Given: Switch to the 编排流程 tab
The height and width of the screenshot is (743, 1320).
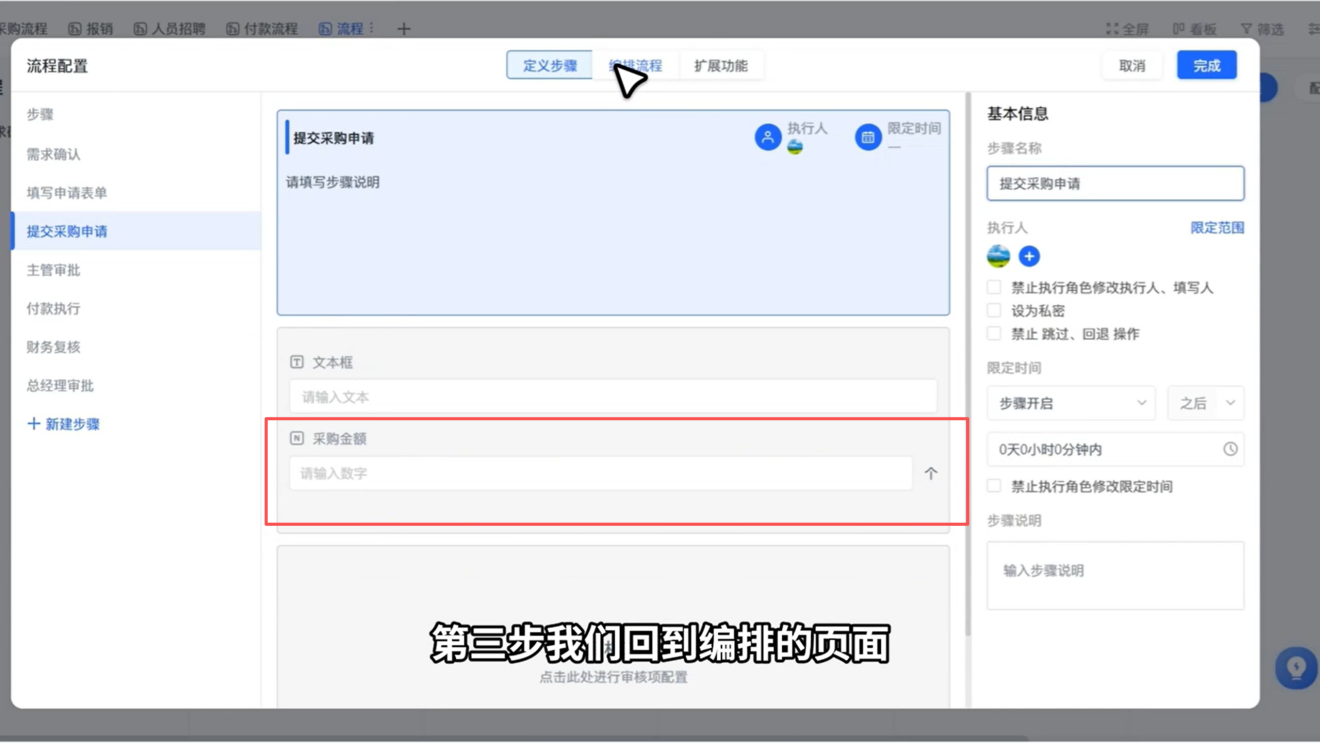Looking at the screenshot, I should [x=635, y=65].
